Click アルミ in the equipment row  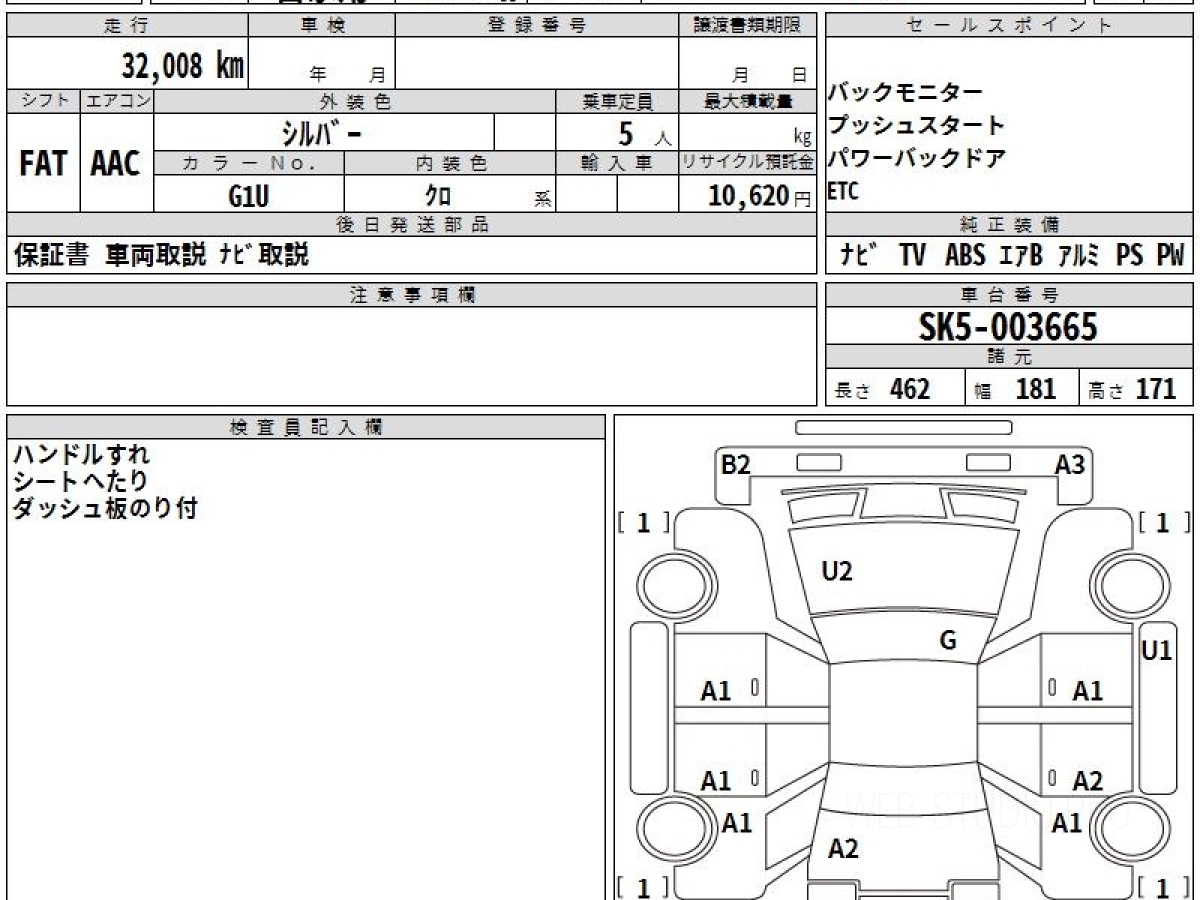coord(1080,256)
